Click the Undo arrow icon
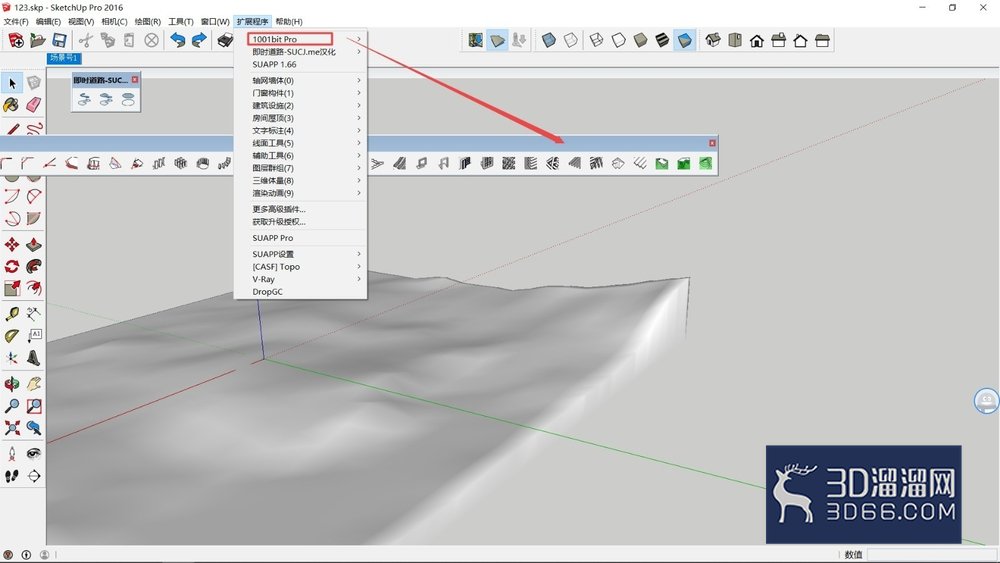The width and height of the screenshot is (1000, 563). pos(177,40)
